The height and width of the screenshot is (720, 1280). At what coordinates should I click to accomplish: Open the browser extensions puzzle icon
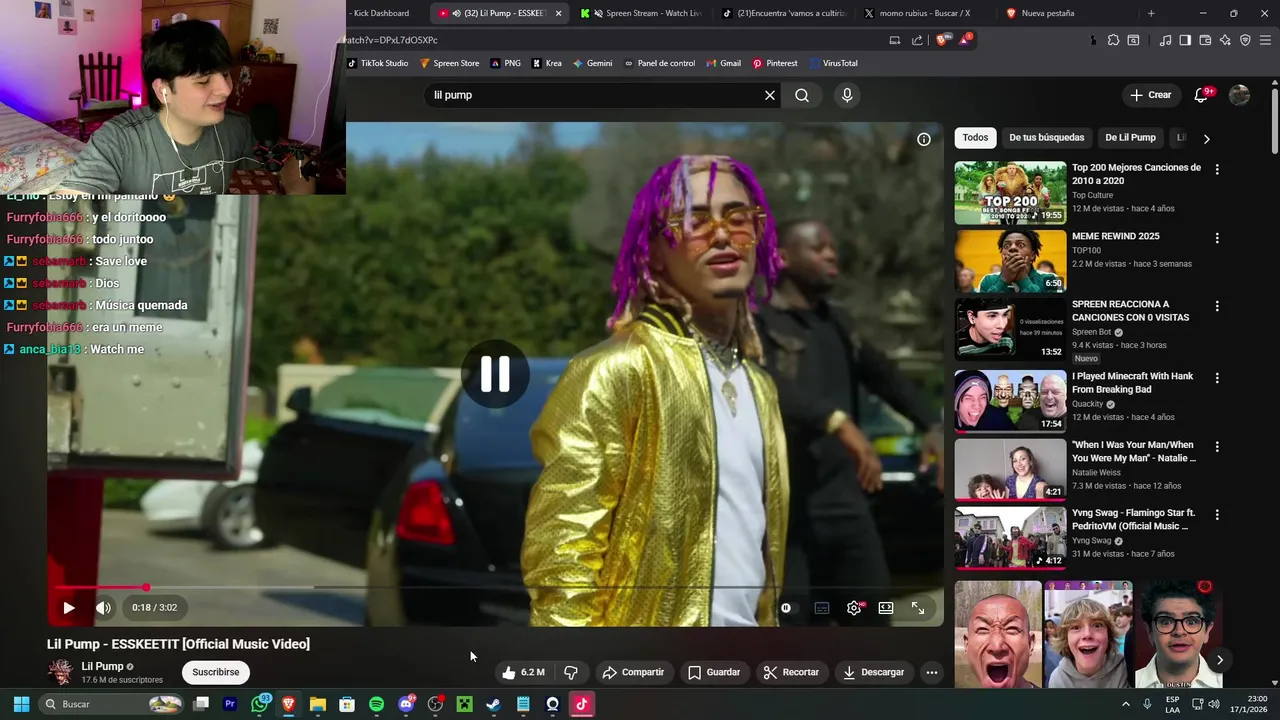pos(1113,40)
